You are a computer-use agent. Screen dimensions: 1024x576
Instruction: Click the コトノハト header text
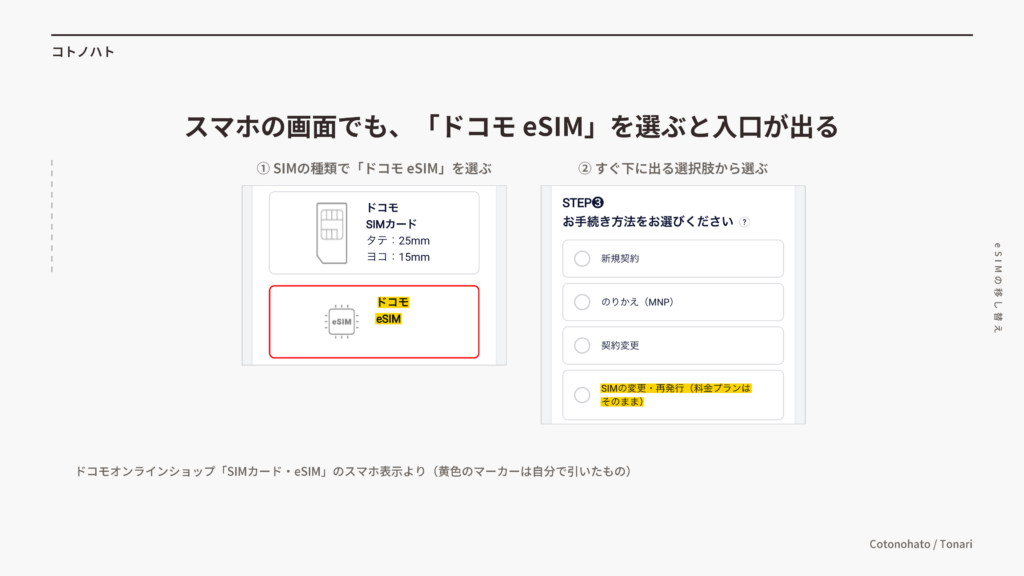83,52
